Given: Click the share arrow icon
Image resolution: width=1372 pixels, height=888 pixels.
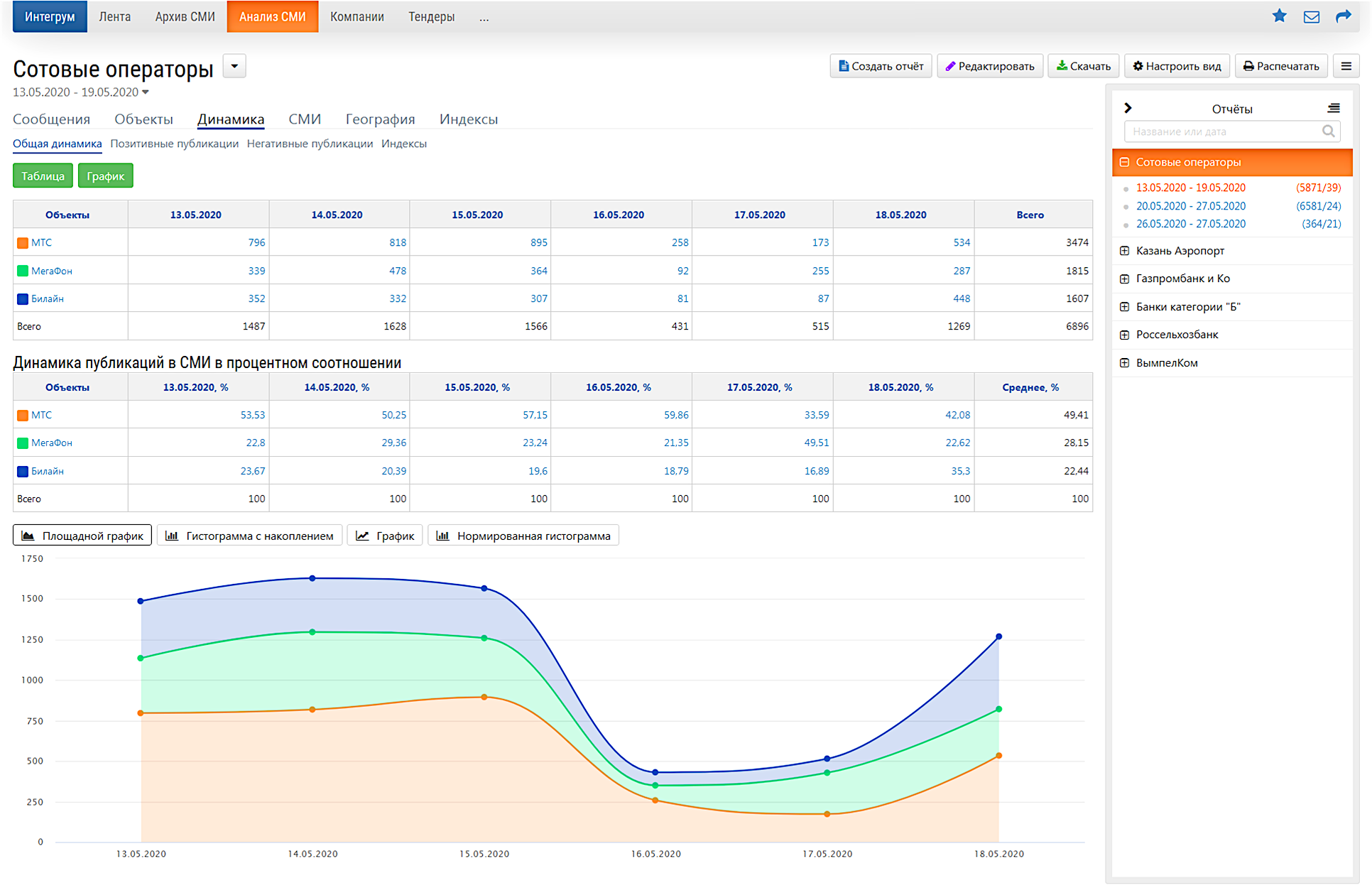Looking at the screenshot, I should coord(1343,16).
